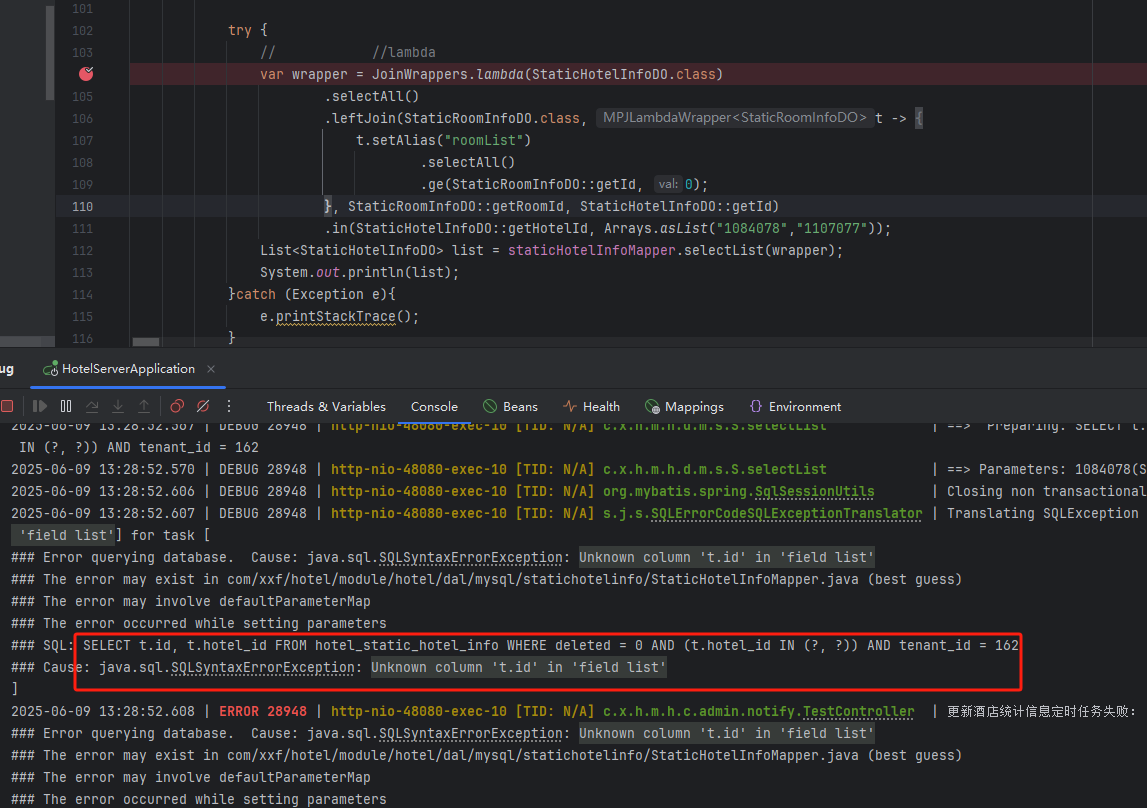Resume program execution in the debug toolbar
The image size is (1147, 808).
point(40,406)
